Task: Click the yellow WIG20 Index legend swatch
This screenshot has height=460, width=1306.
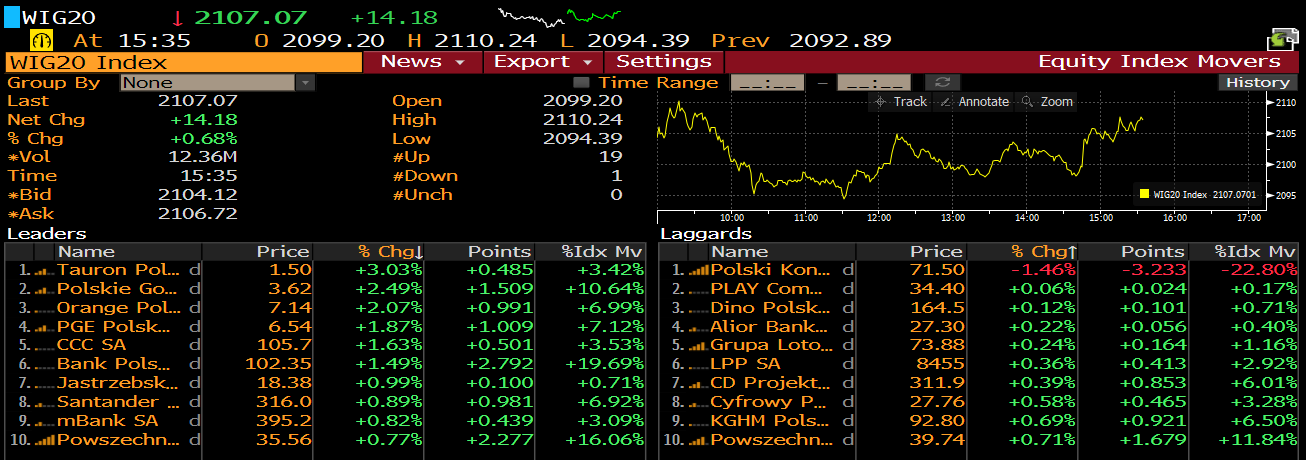Action: point(1144,194)
